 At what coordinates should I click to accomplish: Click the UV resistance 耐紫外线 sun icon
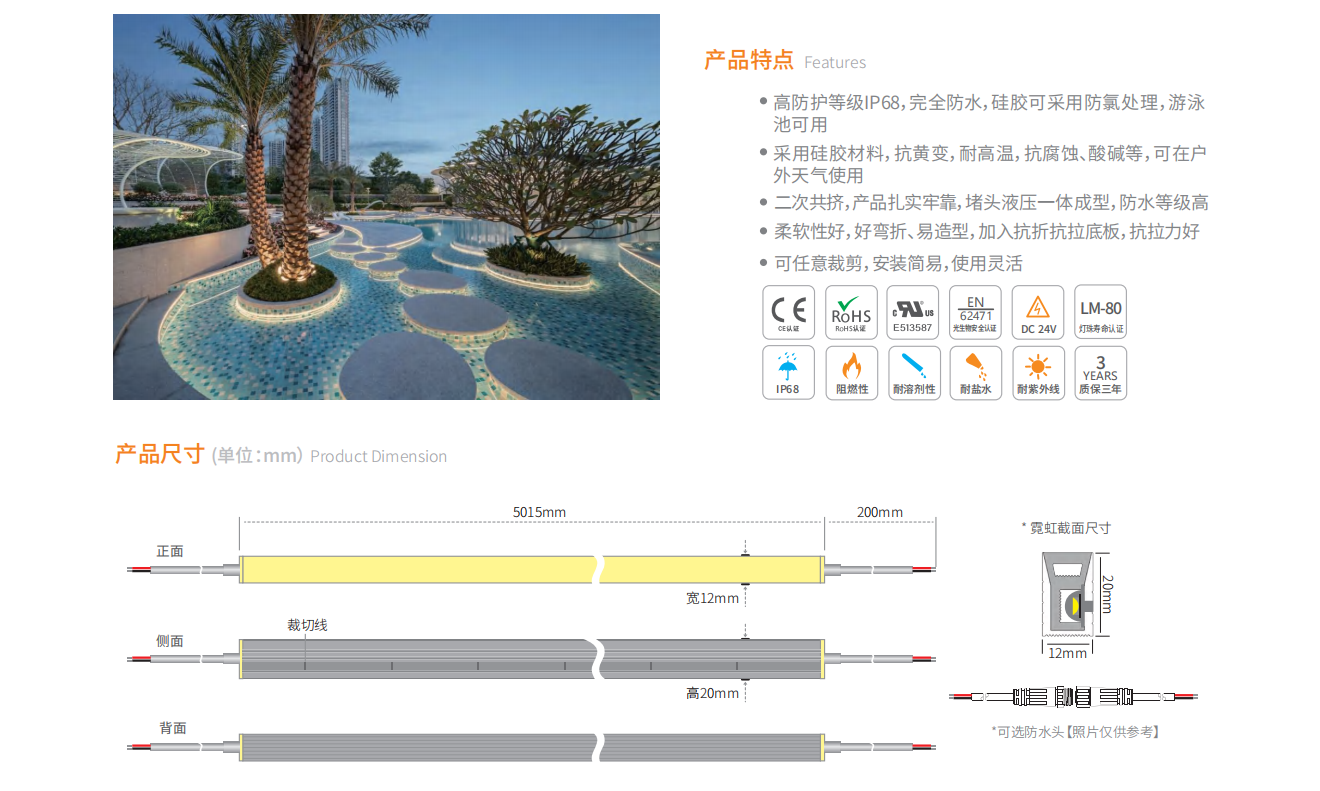(x=1037, y=373)
